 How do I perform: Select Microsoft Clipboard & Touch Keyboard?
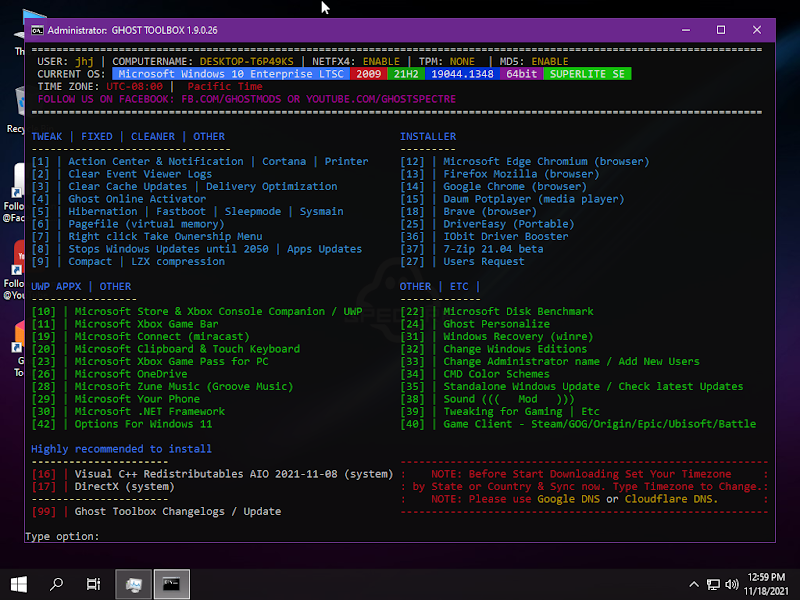tap(187, 349)
